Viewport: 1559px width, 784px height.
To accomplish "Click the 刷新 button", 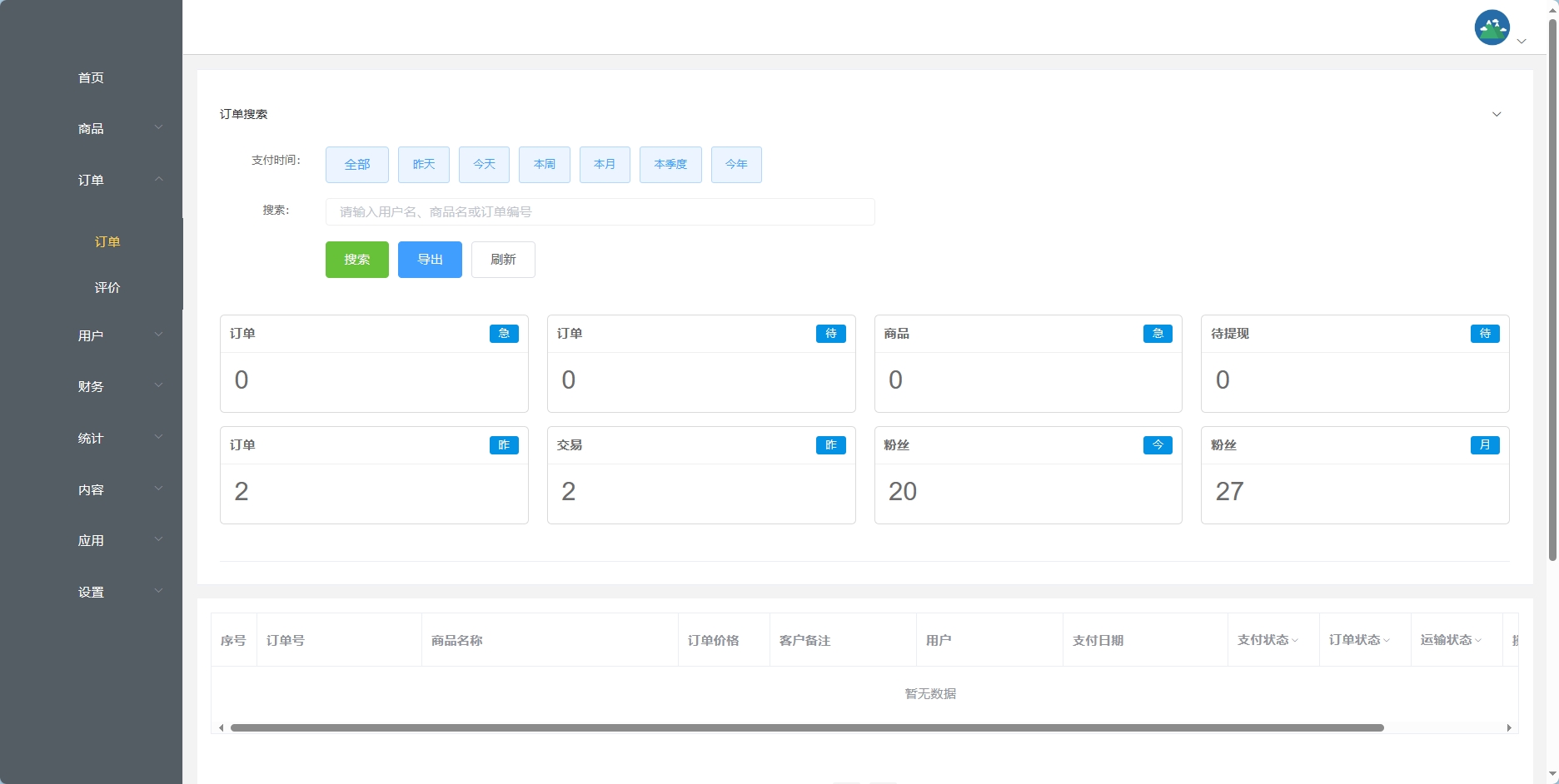I will [x=503, y=260].
